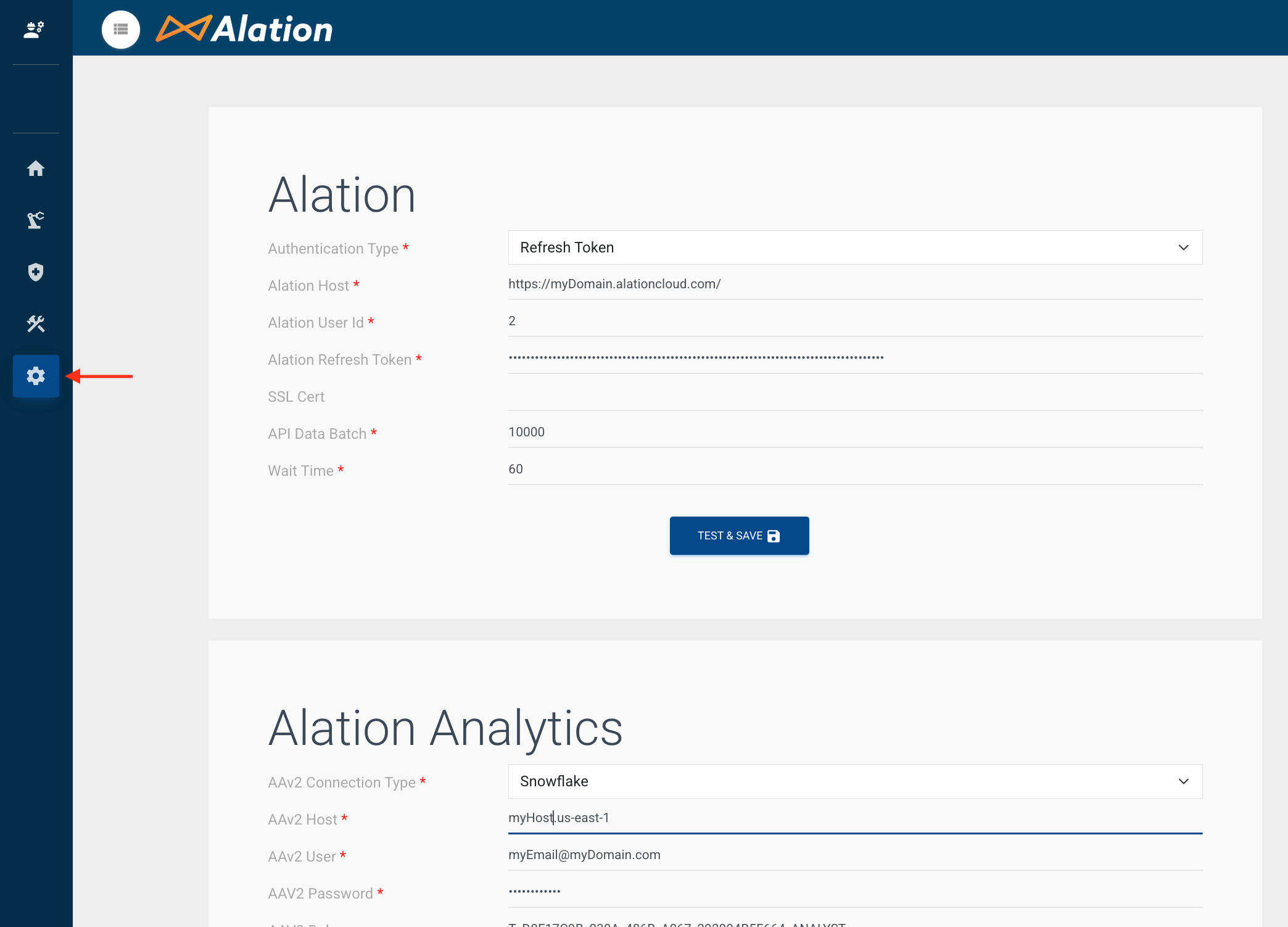Expand Authentication Type Refresh Token dropdown
Viewport: 1288px width, 927px height.
[855, 247]
